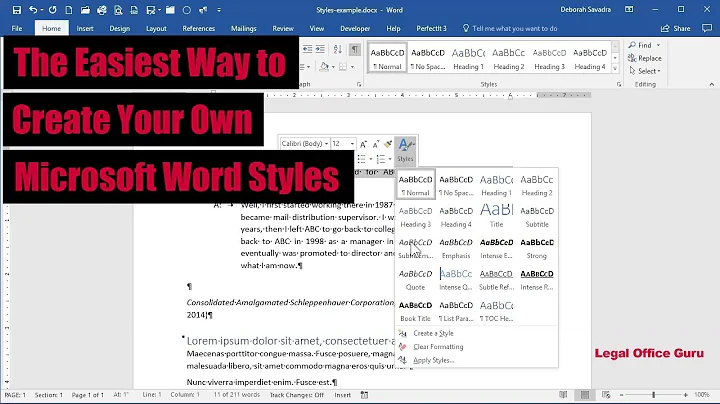The width and height of the screenshot is (720, 404).
Task: Apply Heading 4 from ribbon Styles gallery
Action: [590, 59]
